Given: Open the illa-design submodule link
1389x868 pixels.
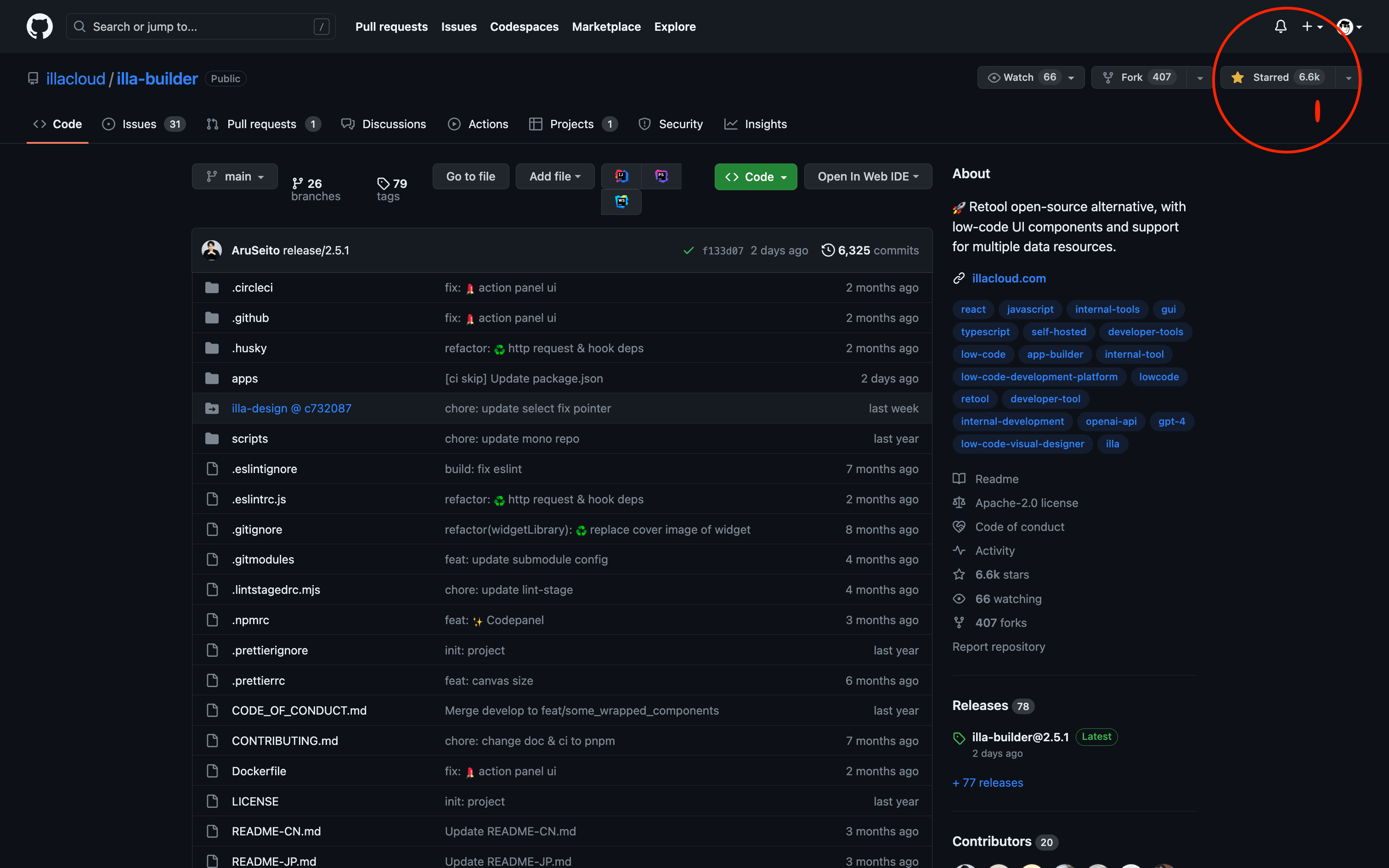Looking at the screenshot, I should pos(292,409).
